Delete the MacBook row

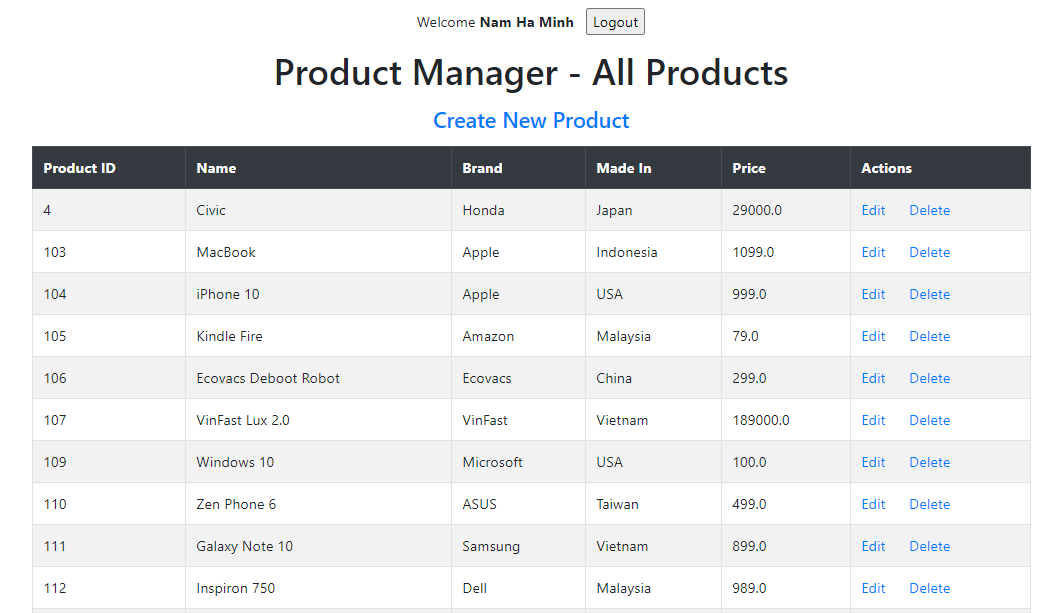[929, 252]
